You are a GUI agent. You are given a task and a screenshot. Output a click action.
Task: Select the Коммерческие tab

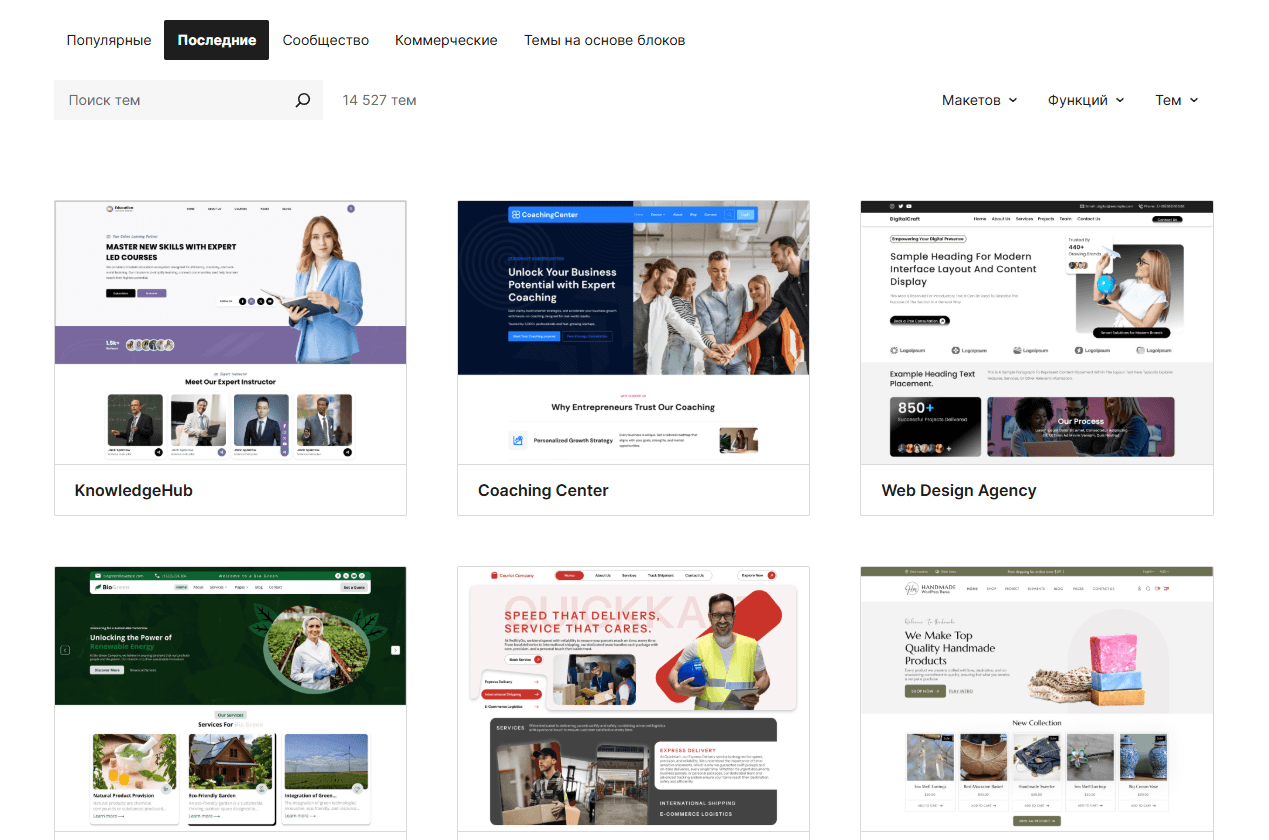pyautogui.click(x=446, y=40)
